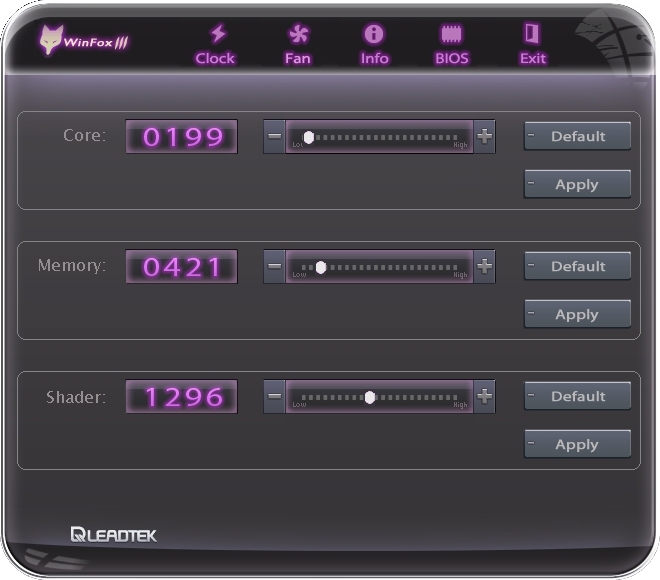
Task: Decrease Shader clock with minus button
Action: pos(274,396)
